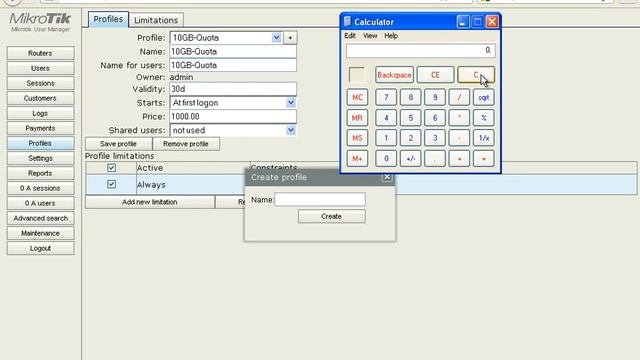
Task: Toggle the Active header checkbox
Action: 111,168
